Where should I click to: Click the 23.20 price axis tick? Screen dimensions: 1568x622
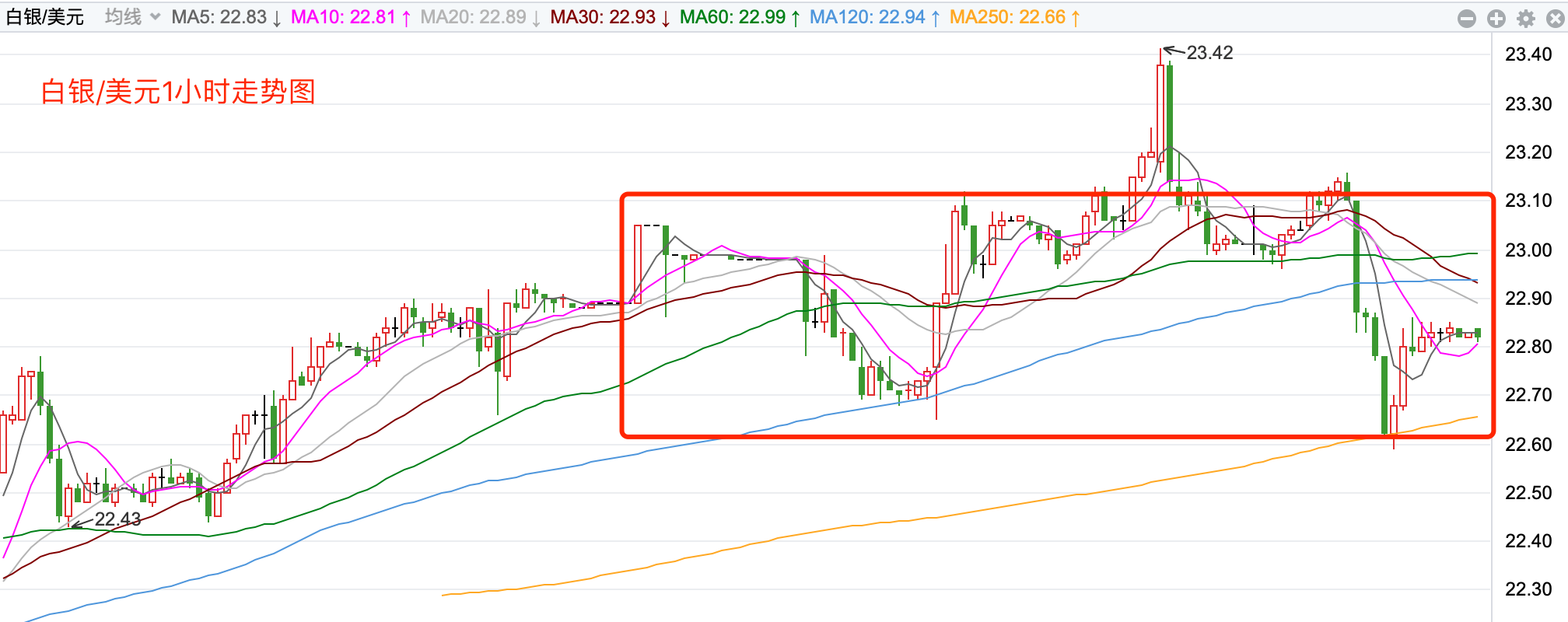(x=1528, y=152)
